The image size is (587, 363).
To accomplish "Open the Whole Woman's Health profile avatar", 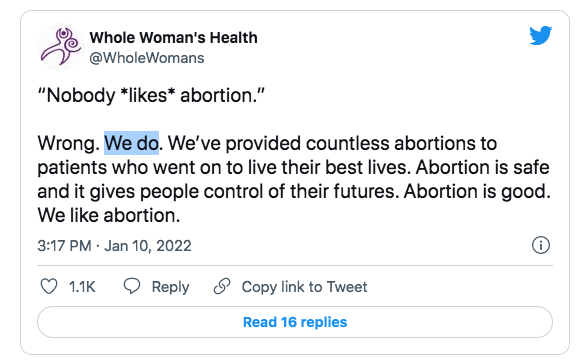I will (60, 47).
